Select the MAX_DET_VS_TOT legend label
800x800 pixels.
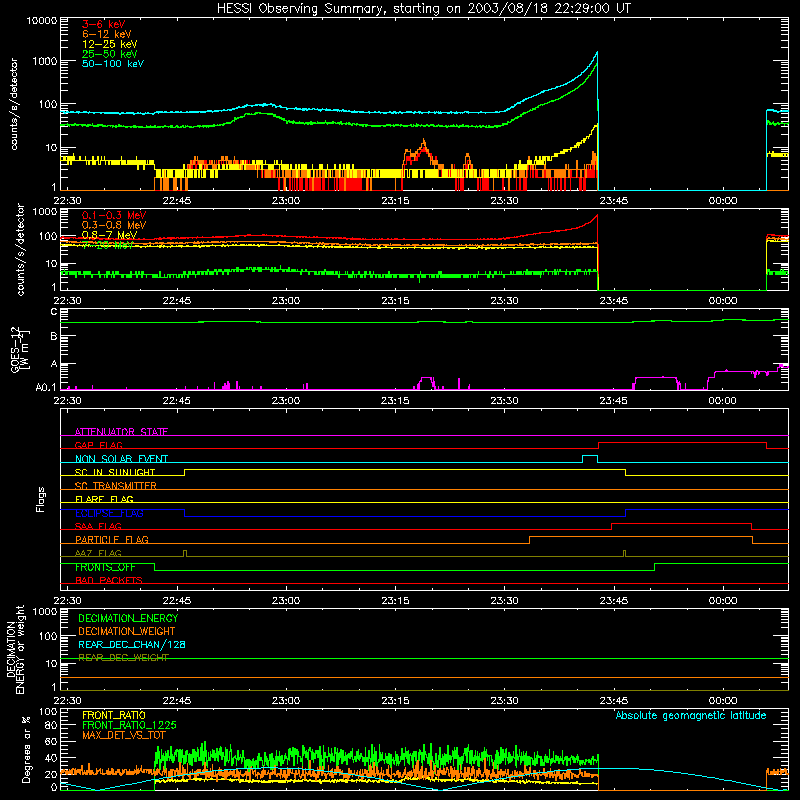[x=123, y=735]
